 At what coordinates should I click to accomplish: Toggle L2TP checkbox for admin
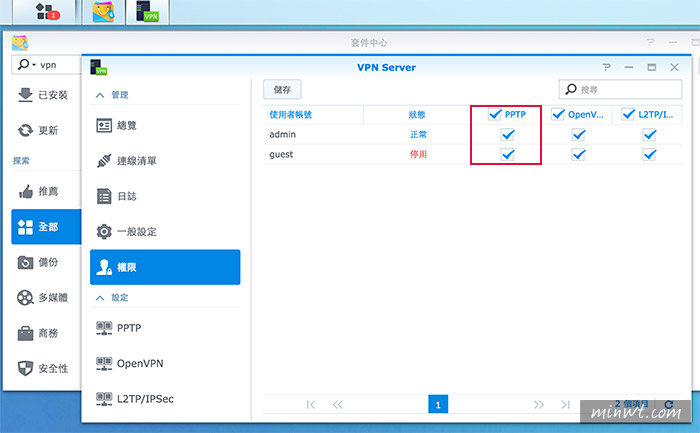point(650,134)
